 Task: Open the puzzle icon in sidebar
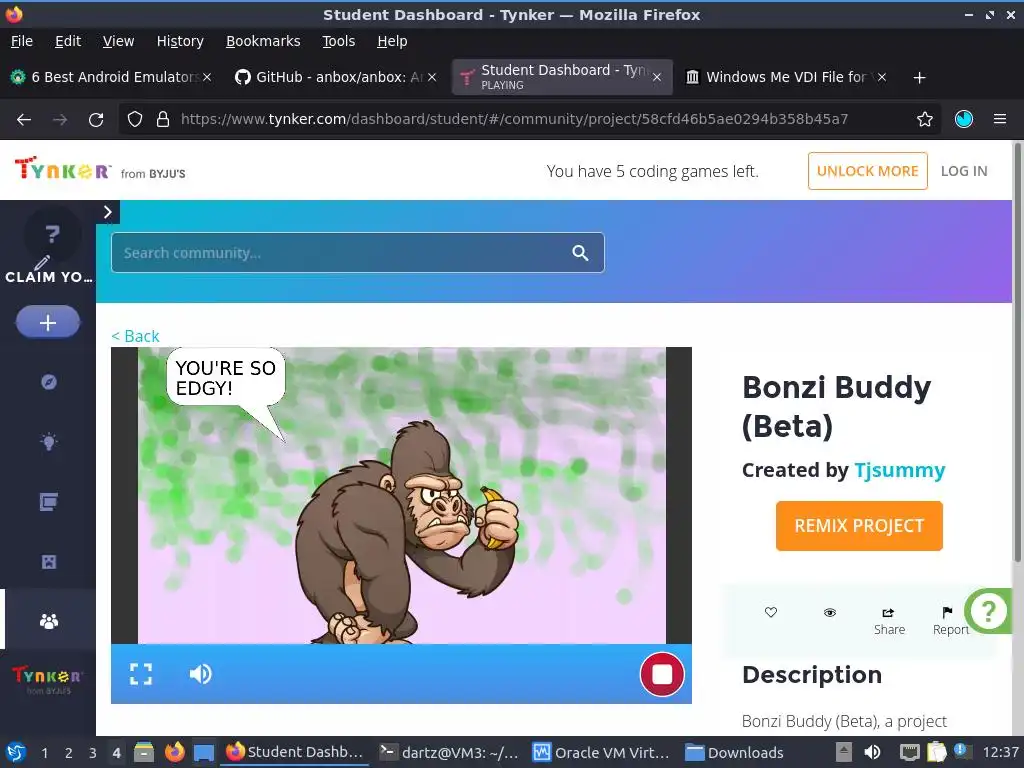(48, 562)
